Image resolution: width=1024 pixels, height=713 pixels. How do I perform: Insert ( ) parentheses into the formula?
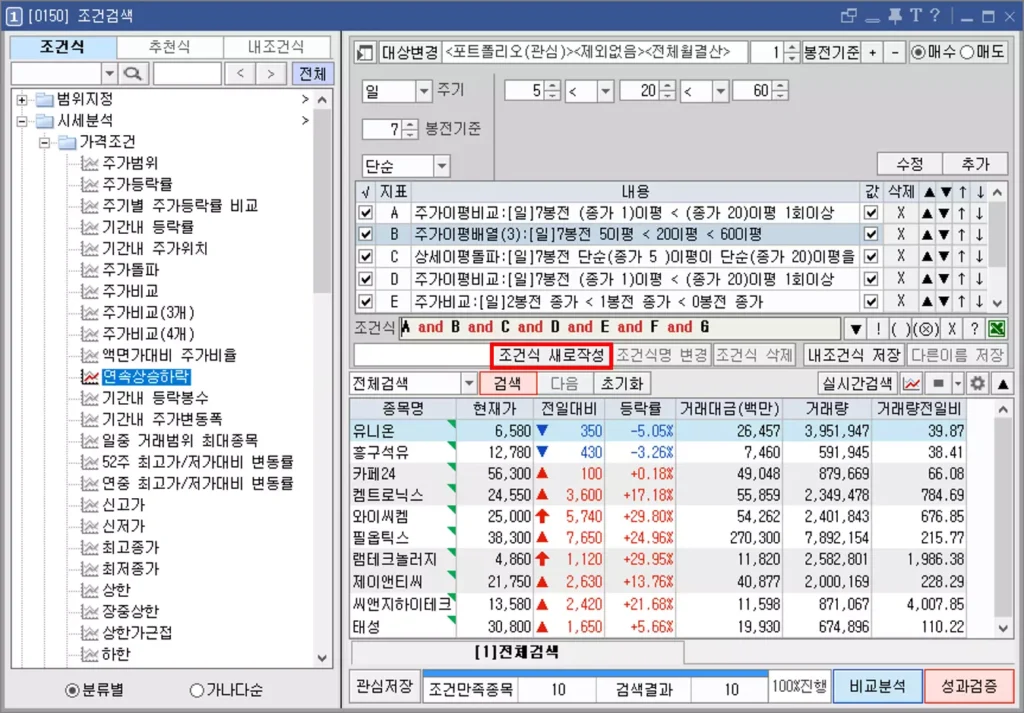pos(900,328)
